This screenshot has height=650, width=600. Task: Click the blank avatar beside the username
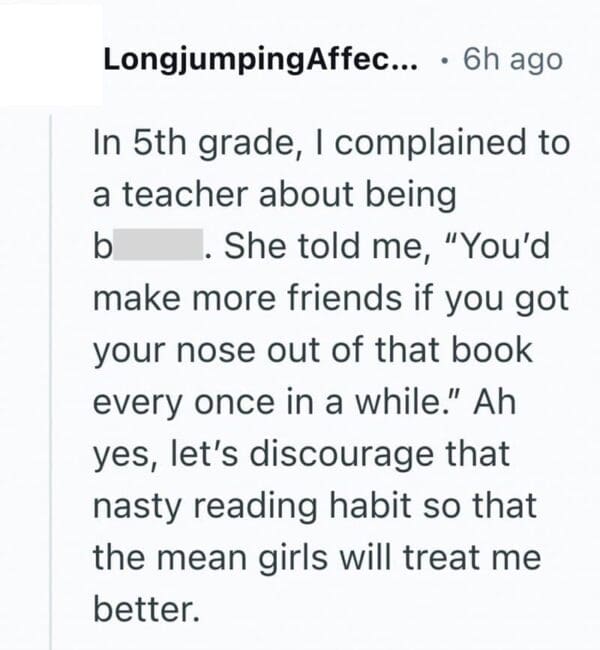point(50,55)
